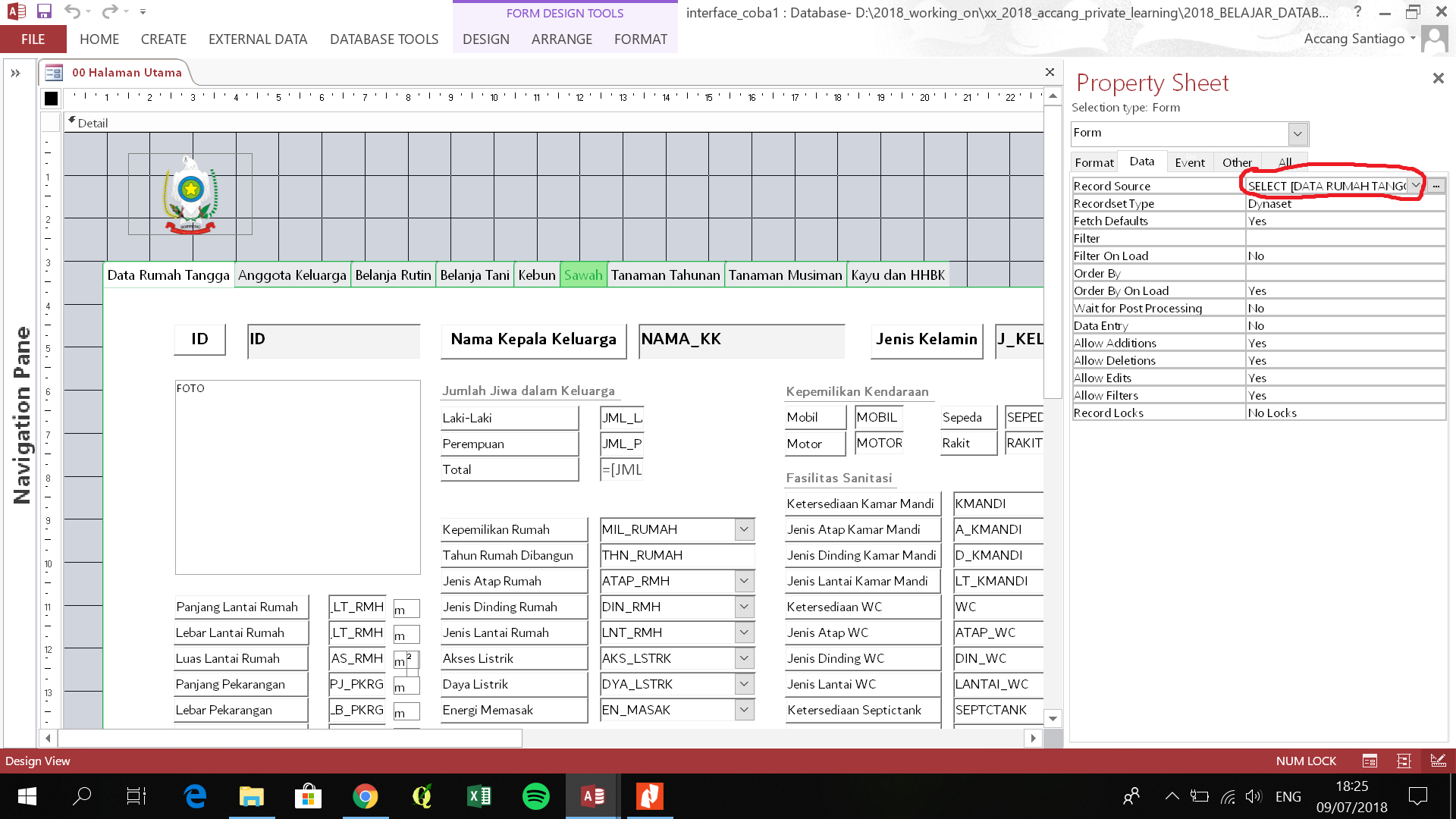
Task: Select the Kayu dan HHBK form tab
Action: coord(898,275)
